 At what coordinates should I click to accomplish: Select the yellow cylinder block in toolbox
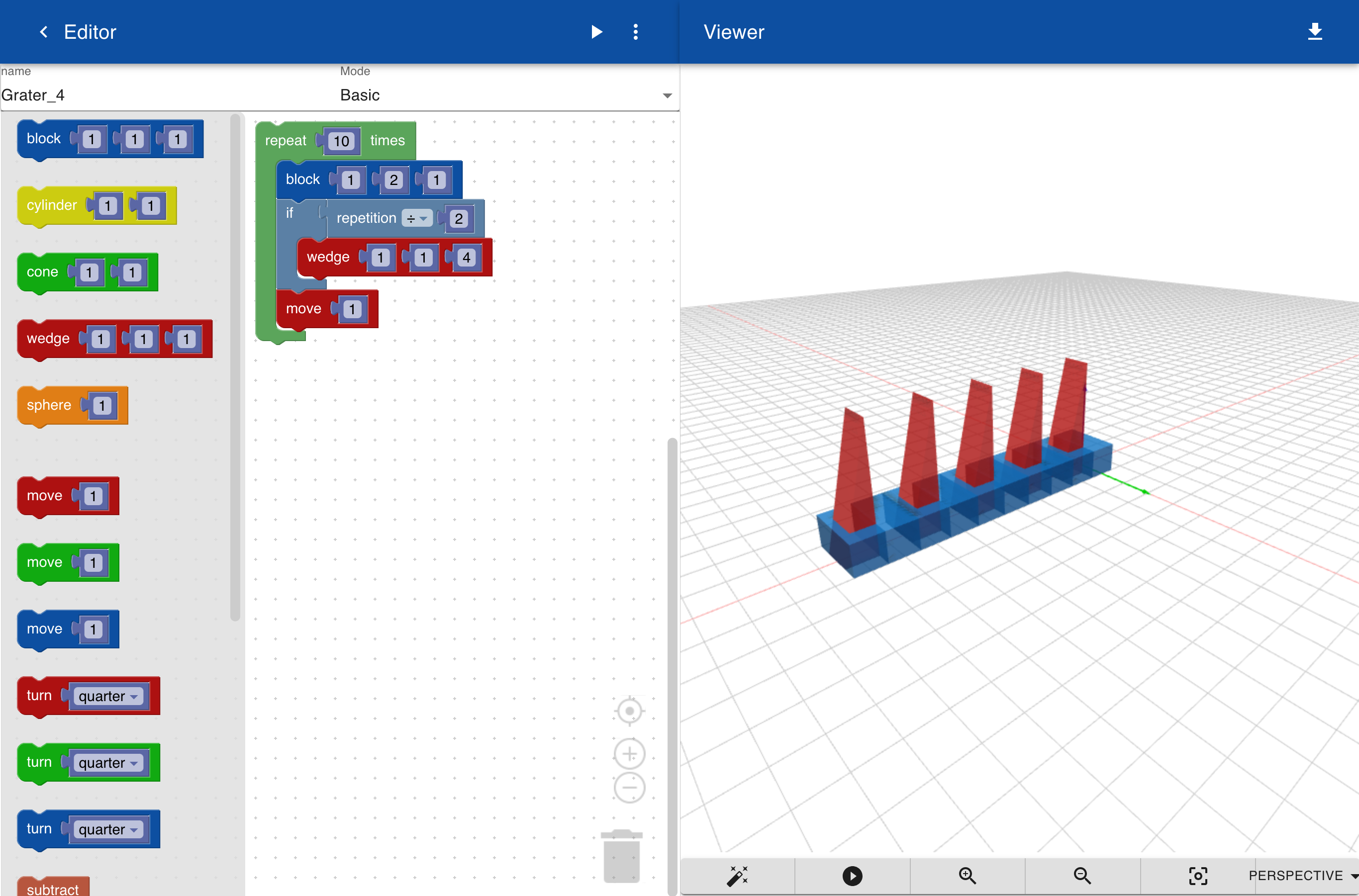pyautogui.click(x=51, y=205)
